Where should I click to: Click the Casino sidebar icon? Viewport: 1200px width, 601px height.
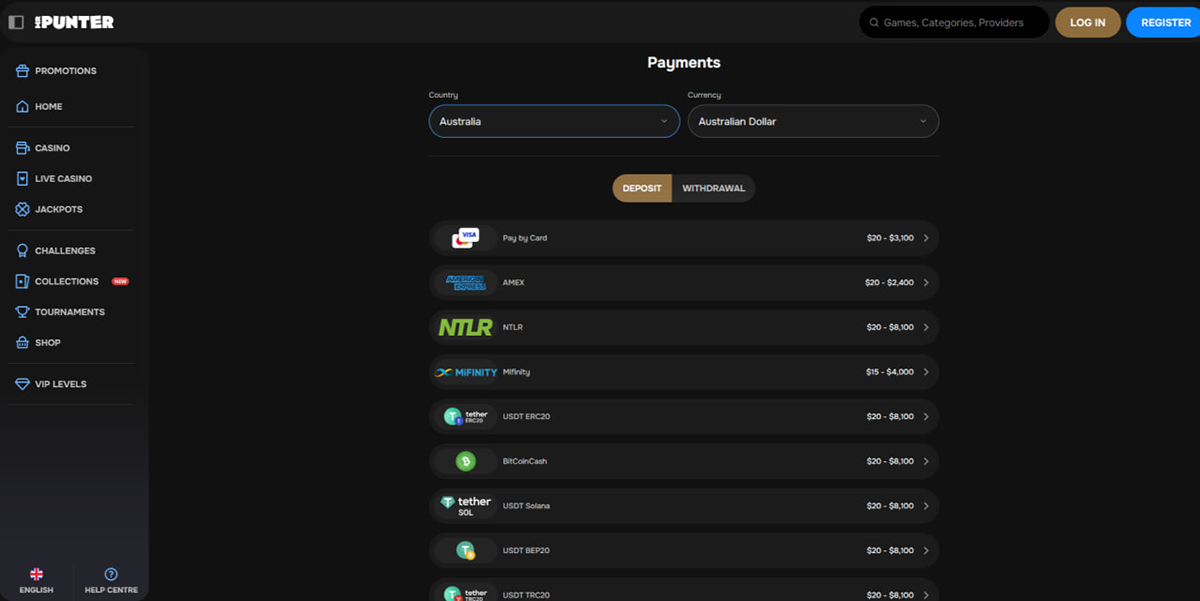tap(23, 148)
